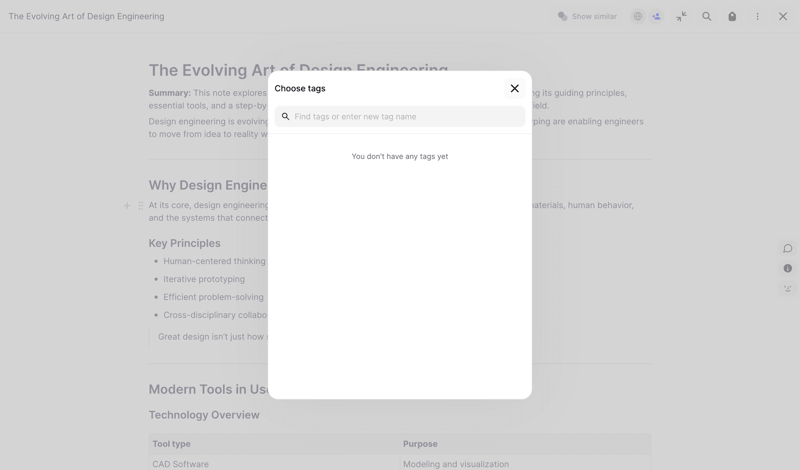Click the drag handle beside the paragraph
The width and height of the screenshot is (800, 470).
pos(141,206)
